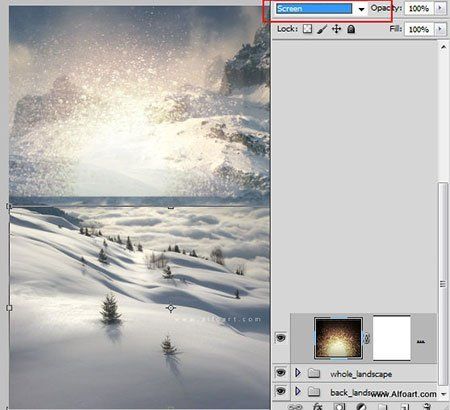Click the layers panel scroll up arrow
Image resolution: width=450 pixels, height=410 pixels.
point(443,47)
